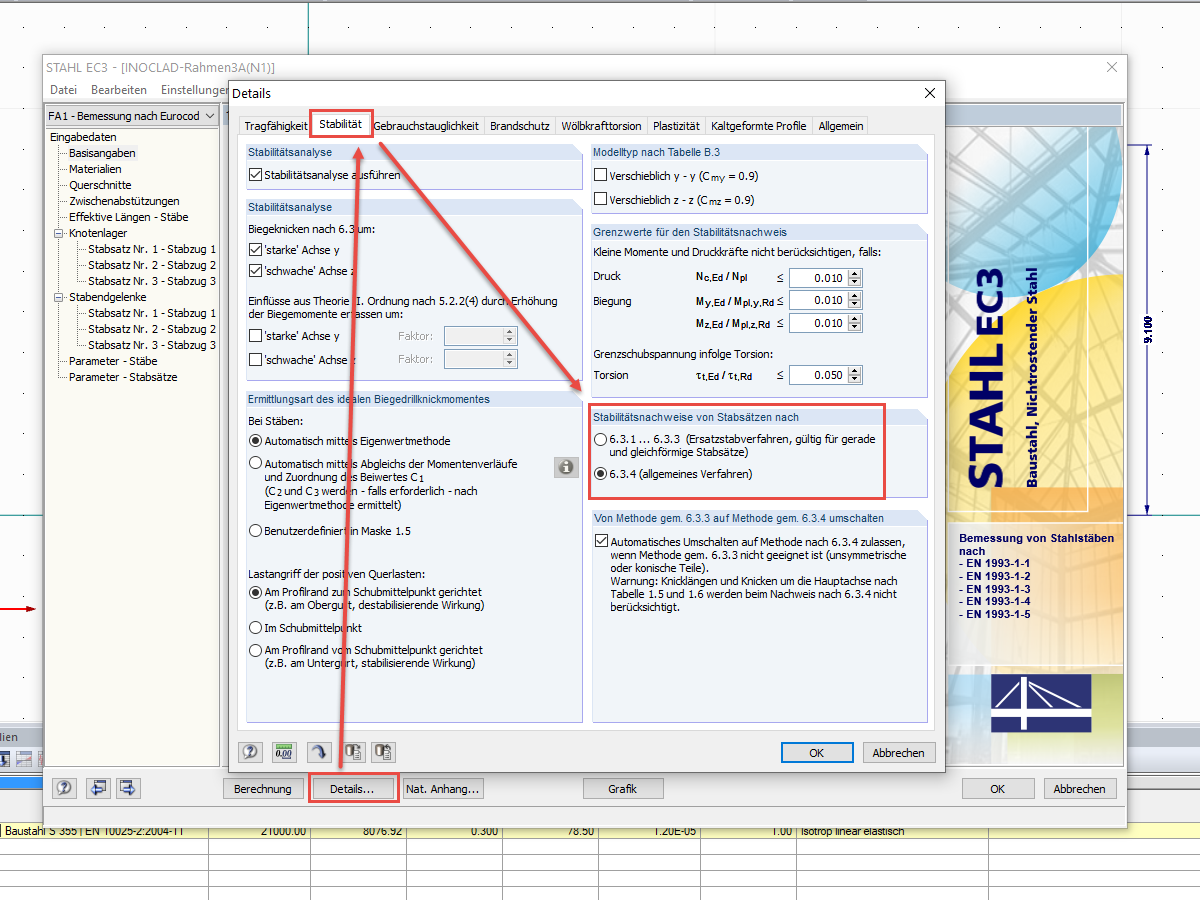This screenshot has height=900, width=1200.
Task: Uncheck Biegeknicken 'schwache' Achse z
Action: click(x=255, y=270)
